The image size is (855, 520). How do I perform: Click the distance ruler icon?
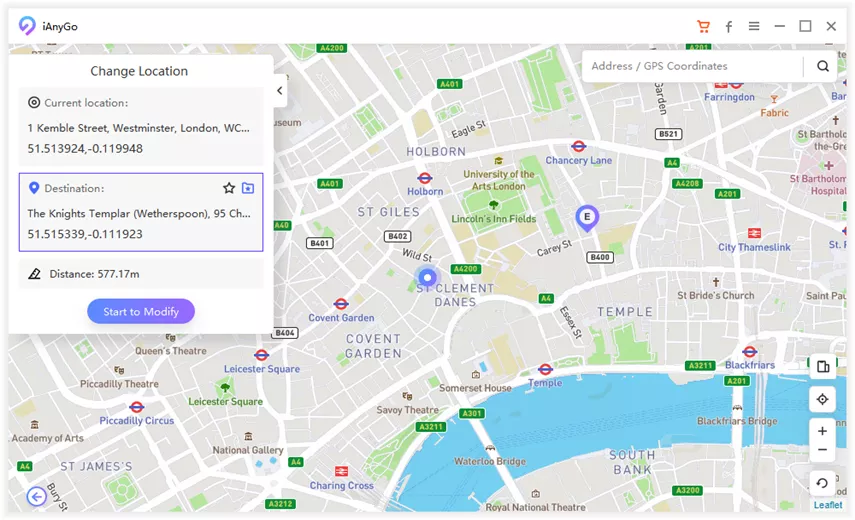(x=34, y=274)
